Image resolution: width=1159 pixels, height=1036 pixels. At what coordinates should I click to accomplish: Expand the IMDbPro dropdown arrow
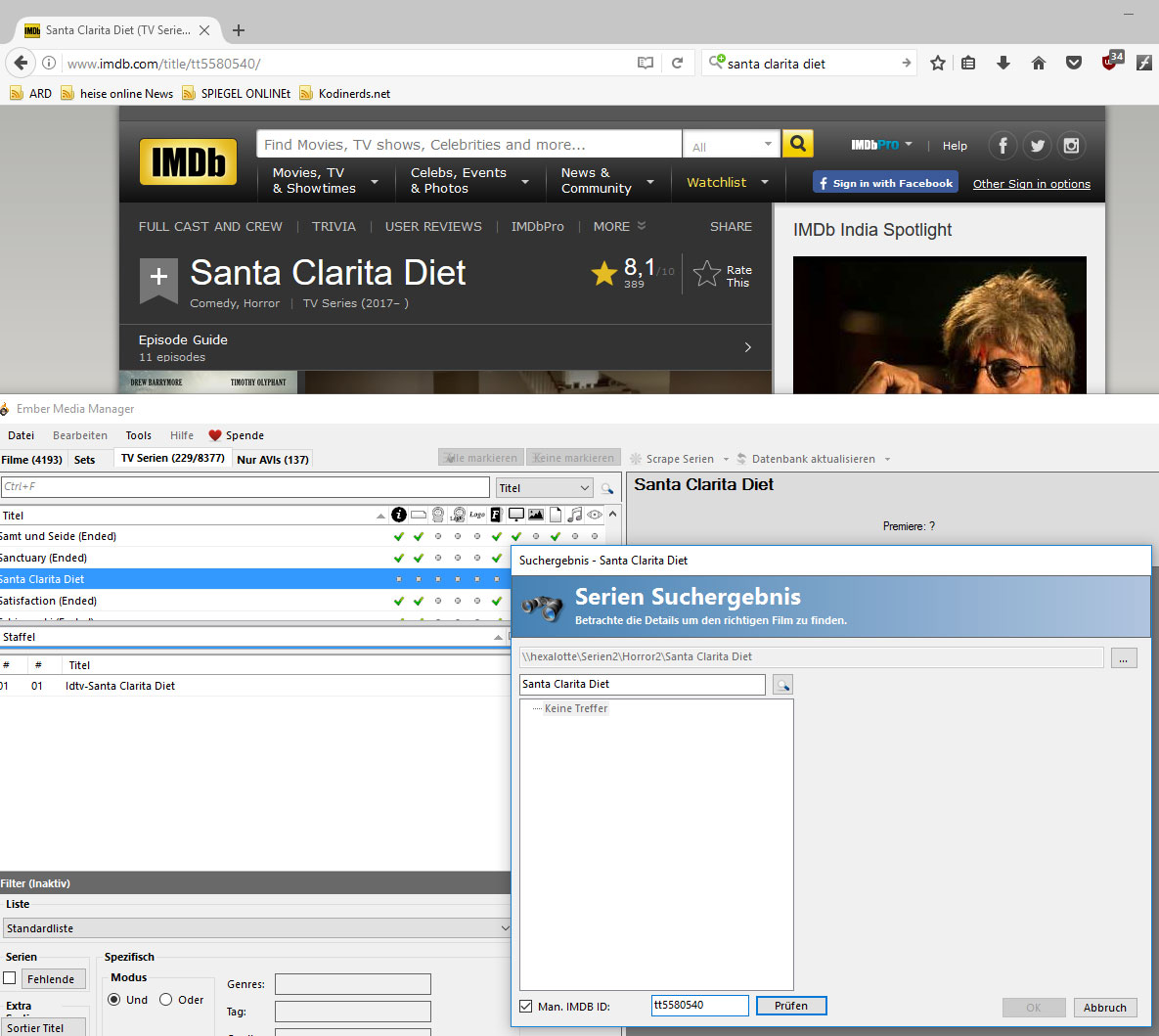point(909,144)
